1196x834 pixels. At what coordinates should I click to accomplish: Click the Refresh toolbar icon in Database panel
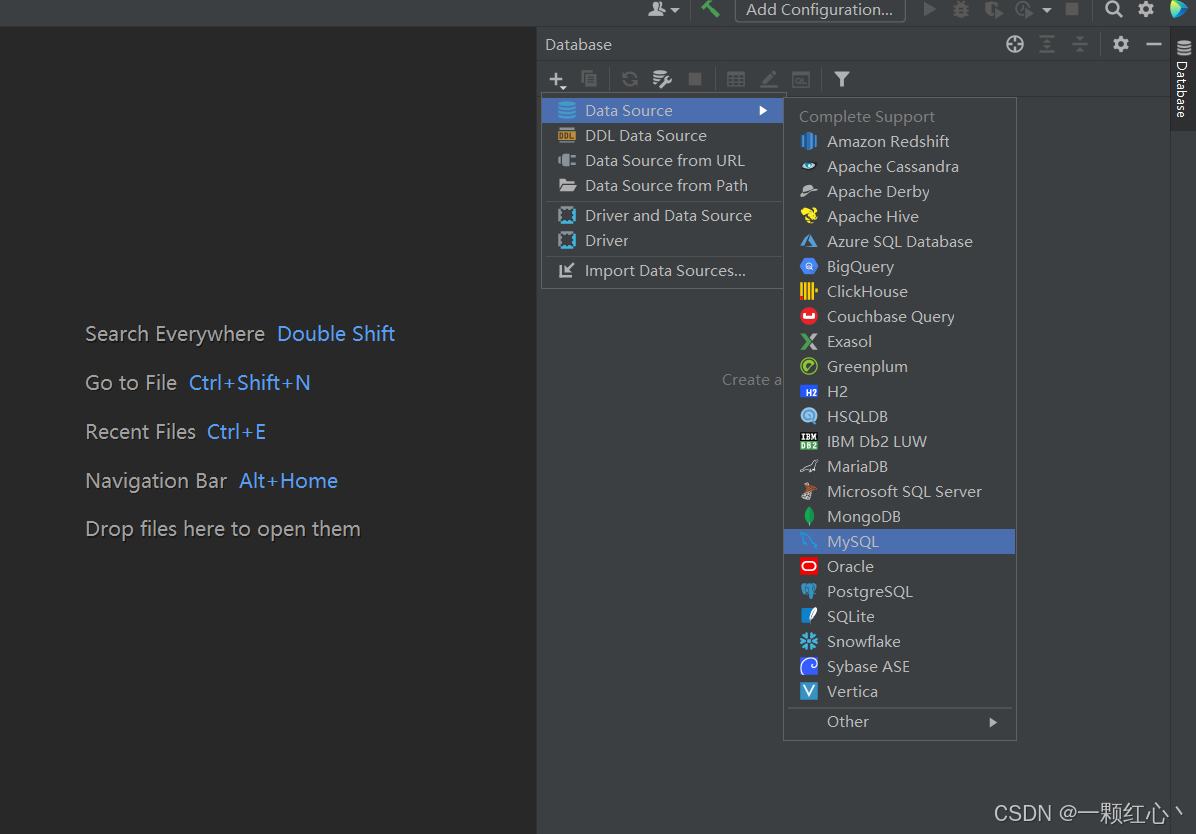pyautogui.click(x=629, y=79)
